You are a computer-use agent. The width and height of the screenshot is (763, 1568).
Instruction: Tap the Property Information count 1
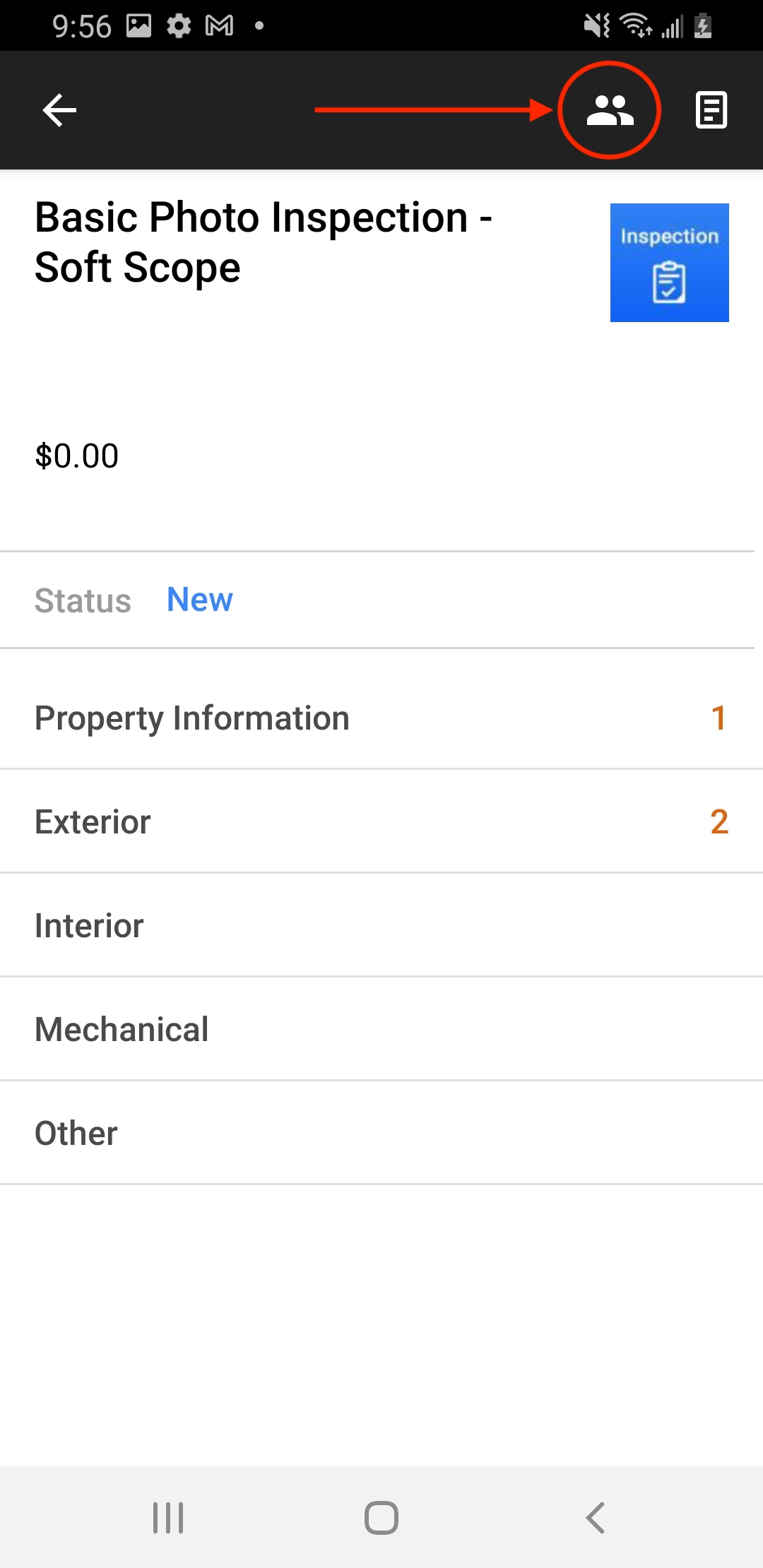(718, 718)
